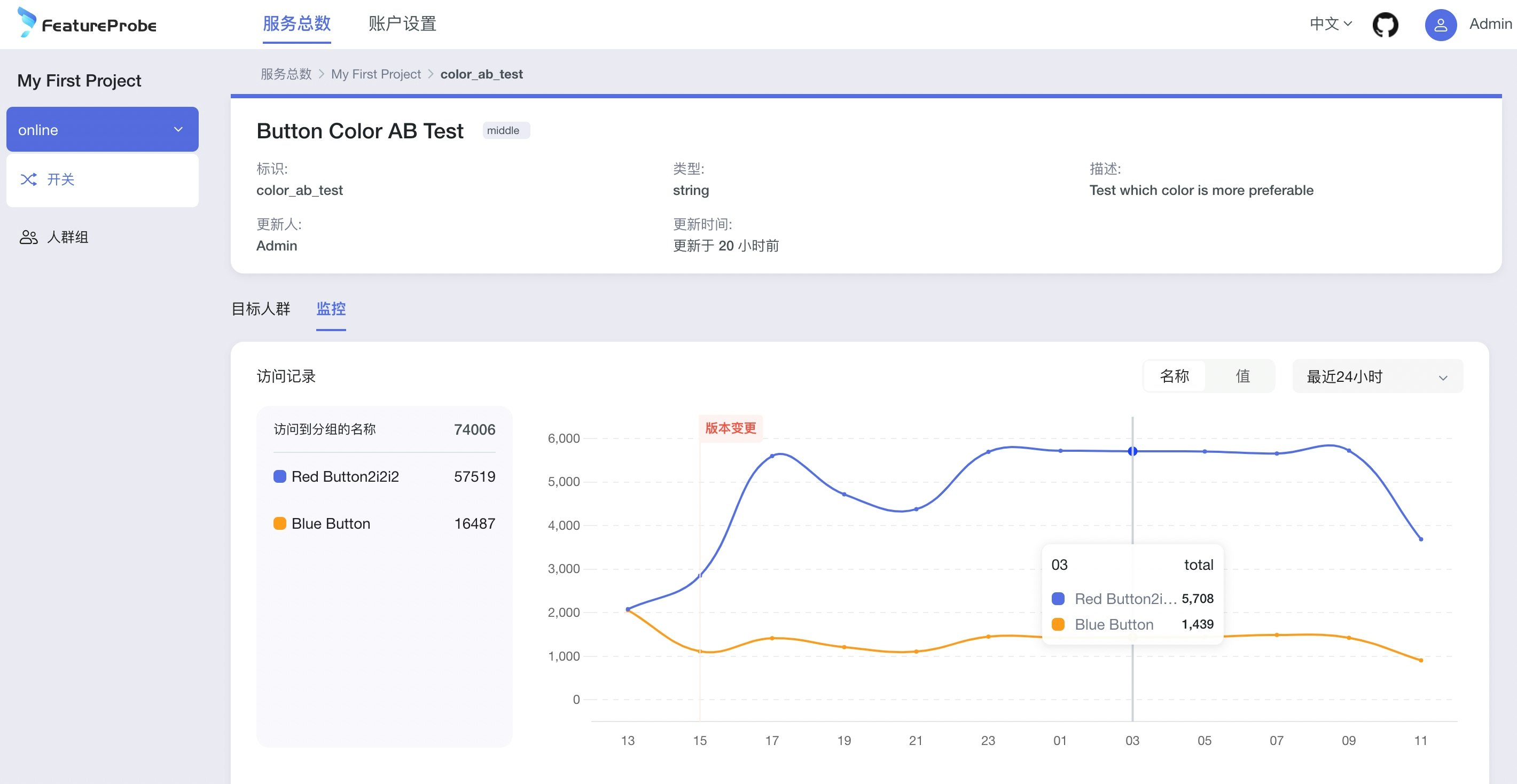Click the chevron in the online selector
Screen dimensions: 1517x784
(178, 129)
